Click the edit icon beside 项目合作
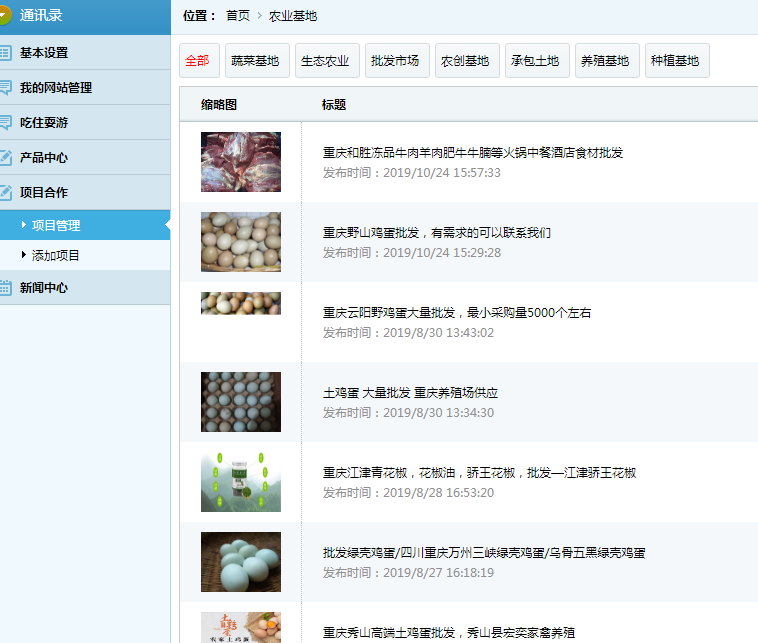758x643 pixels. 5,192
